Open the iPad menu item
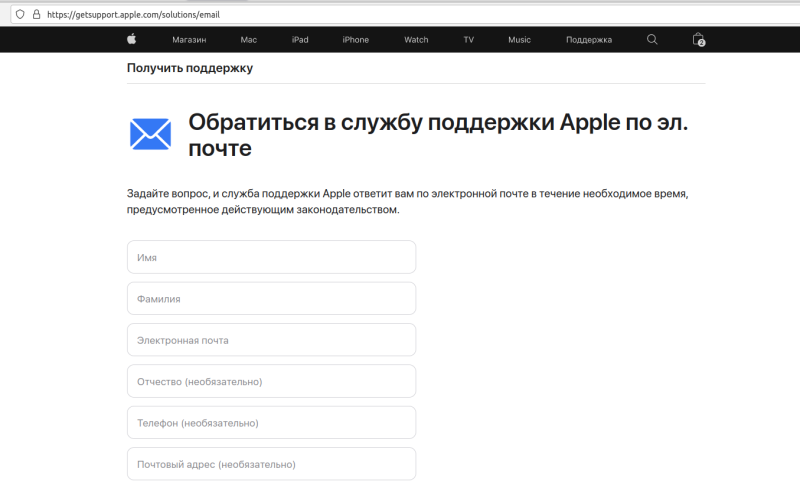 300,40
